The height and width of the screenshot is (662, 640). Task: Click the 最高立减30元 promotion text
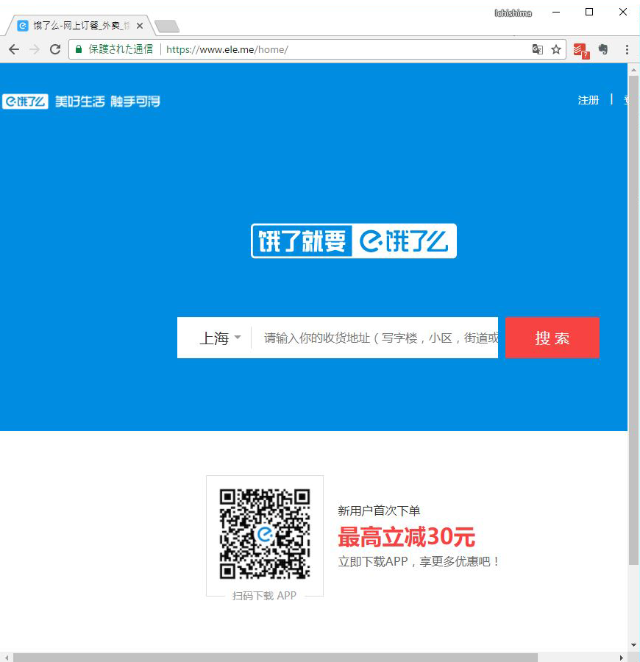pyautogui.click(x=407, y=537)
